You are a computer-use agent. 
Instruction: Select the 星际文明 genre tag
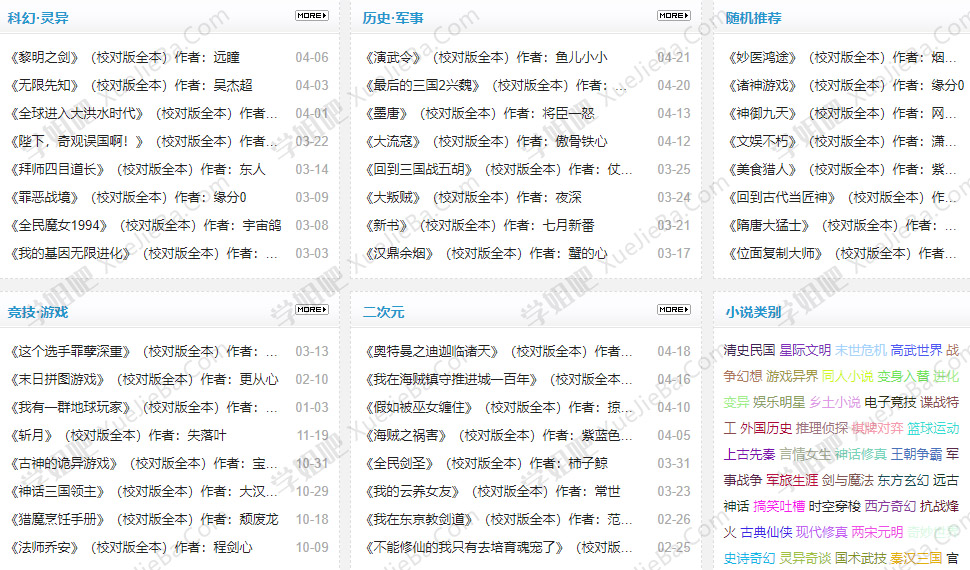tap(805, 350)
